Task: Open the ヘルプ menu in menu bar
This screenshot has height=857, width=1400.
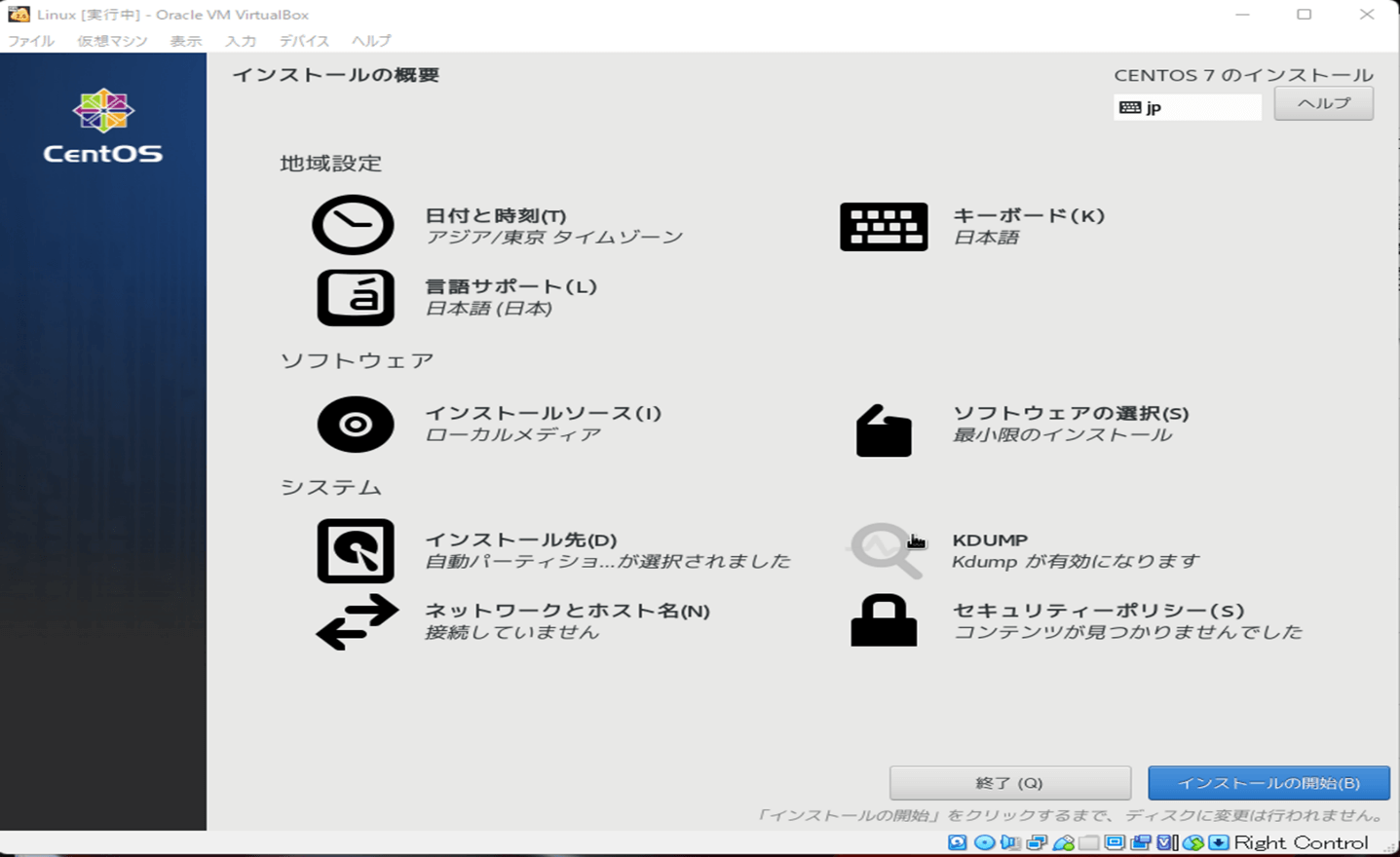Action: [370, 41]
